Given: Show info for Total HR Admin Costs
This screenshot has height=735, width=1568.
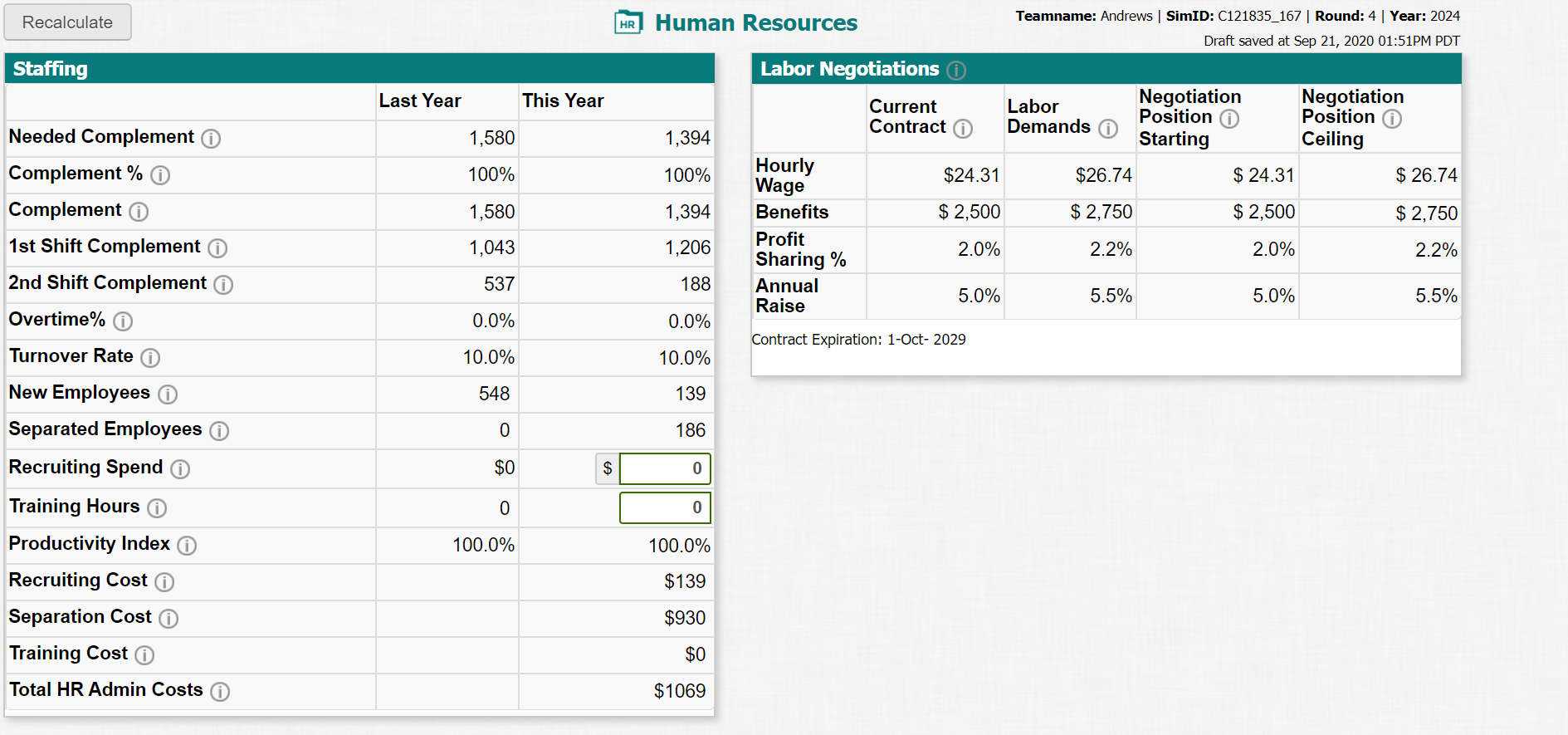Looking at the screenshot, I should tap(220, 692).
